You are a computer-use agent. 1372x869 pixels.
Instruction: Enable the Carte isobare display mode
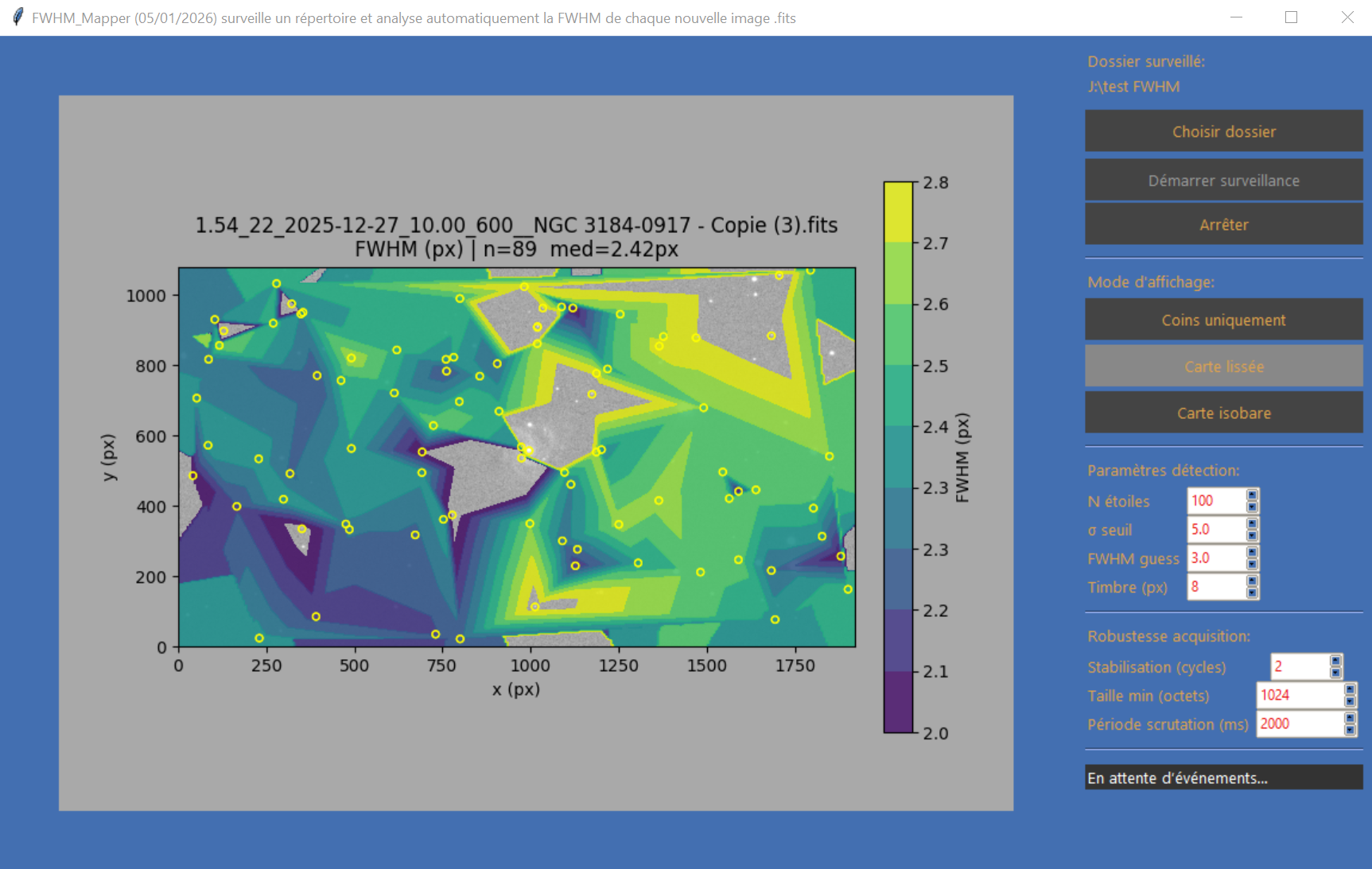[1223, 413]
